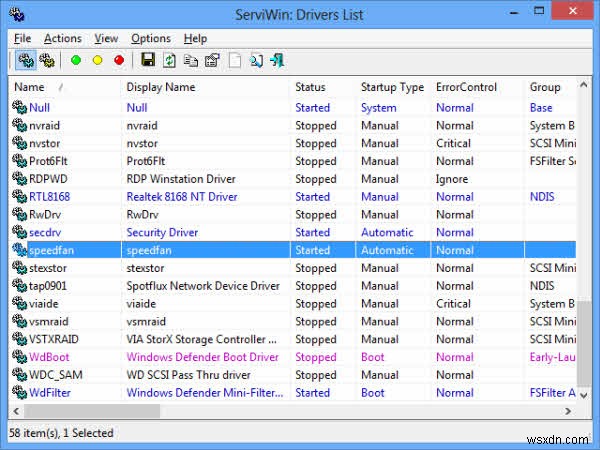Image resolution: width=600 pixels, height=450 pixels.
Task: Click the Copy selected items icon
Action: [191, 60]
